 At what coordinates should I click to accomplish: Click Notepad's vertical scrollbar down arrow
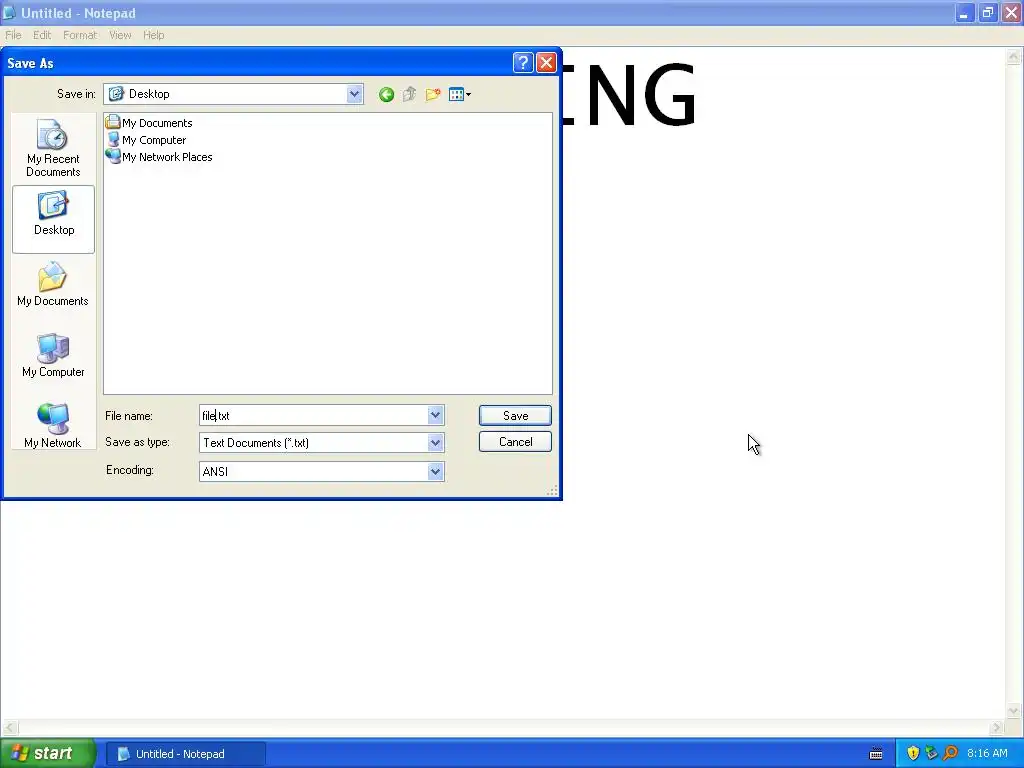1013,711
